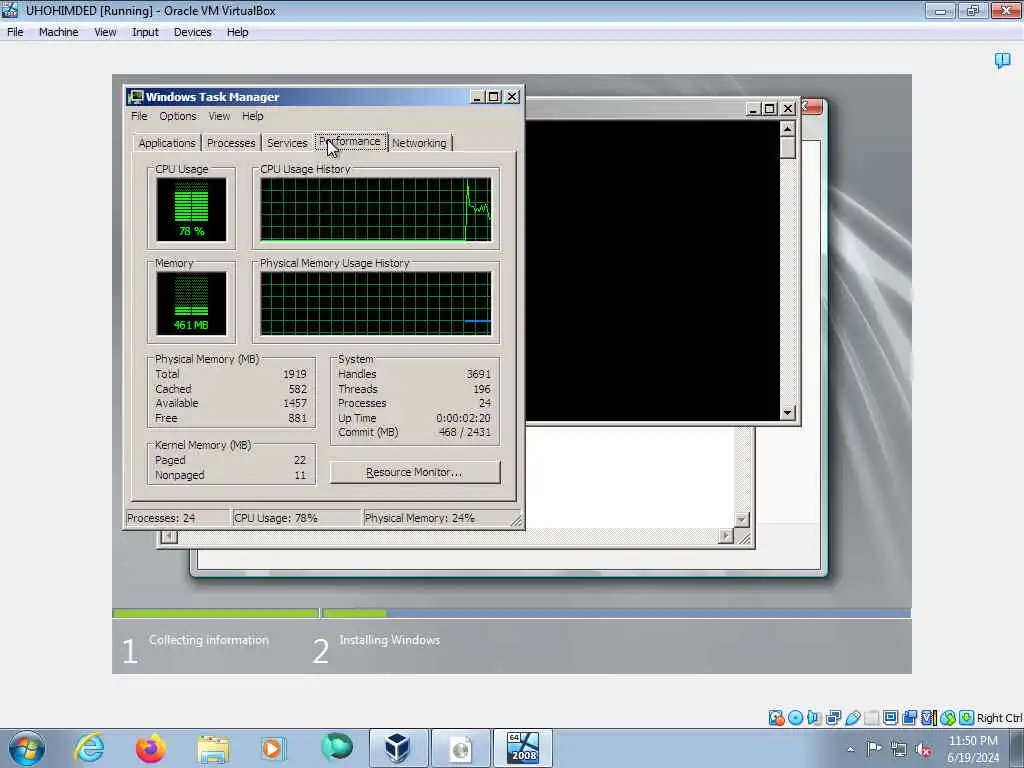Open the VirtualBox View menu
The width and height of the screenshot is (1024, 768).
click(x=104, y=32)
